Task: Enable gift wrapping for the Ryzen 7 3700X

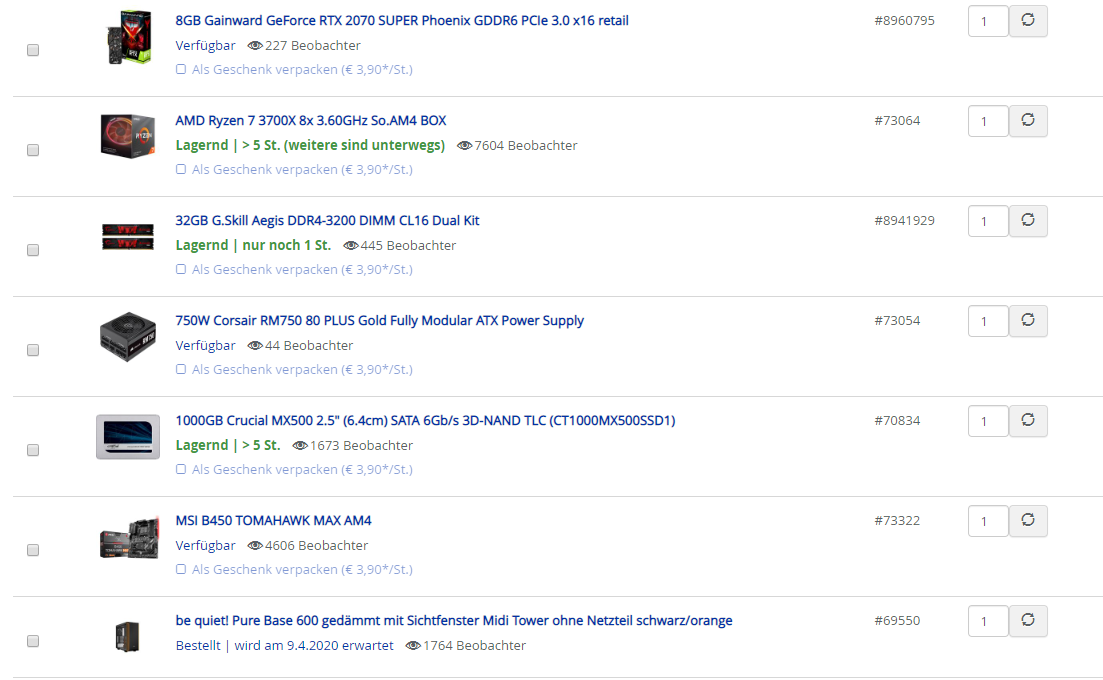Action: [181, 169]
